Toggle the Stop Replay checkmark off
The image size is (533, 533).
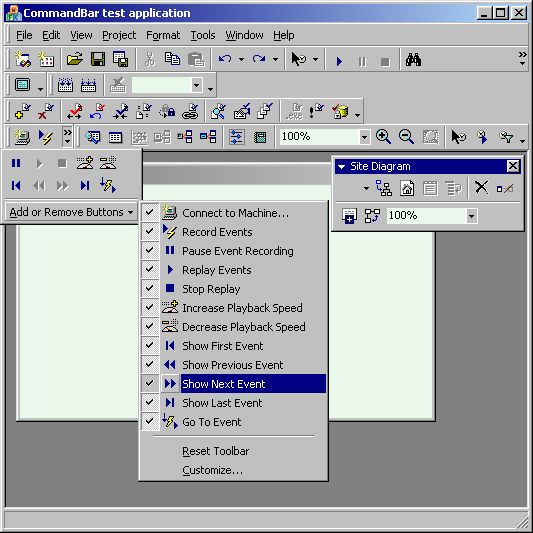(x=150, y=288)
